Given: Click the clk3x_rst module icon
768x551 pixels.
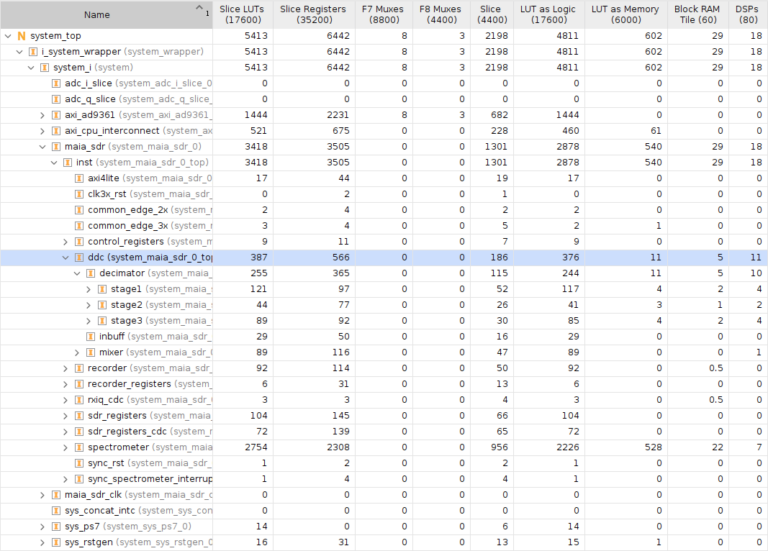Looking at the screenshot, I should click(79, 194).
